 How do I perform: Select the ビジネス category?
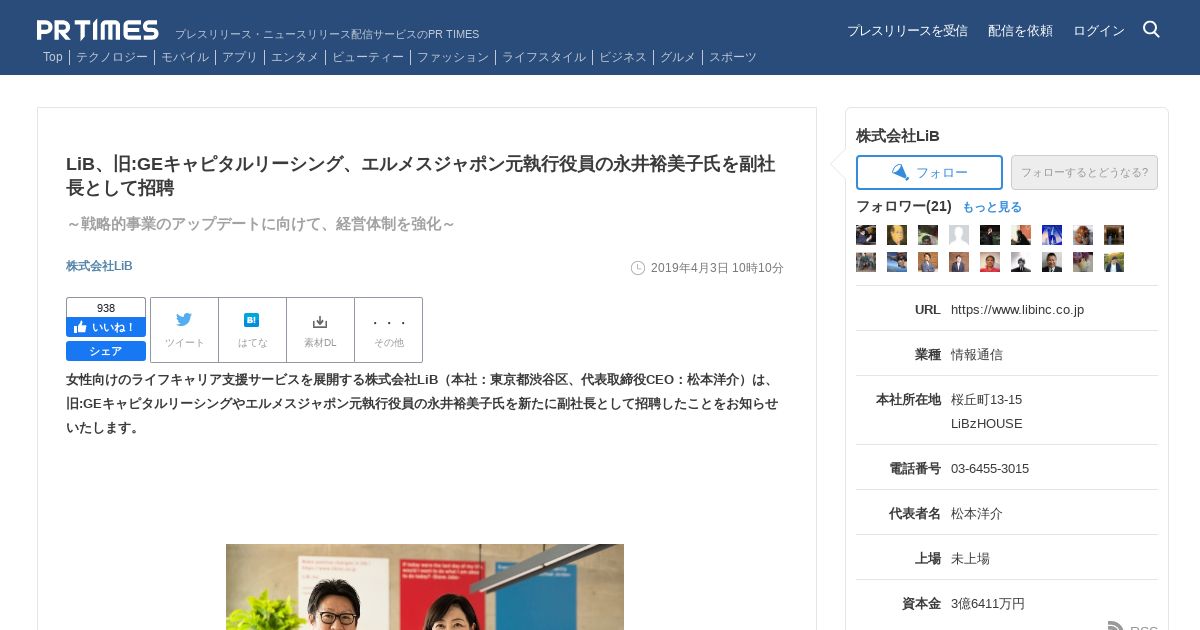click(623, 57)
